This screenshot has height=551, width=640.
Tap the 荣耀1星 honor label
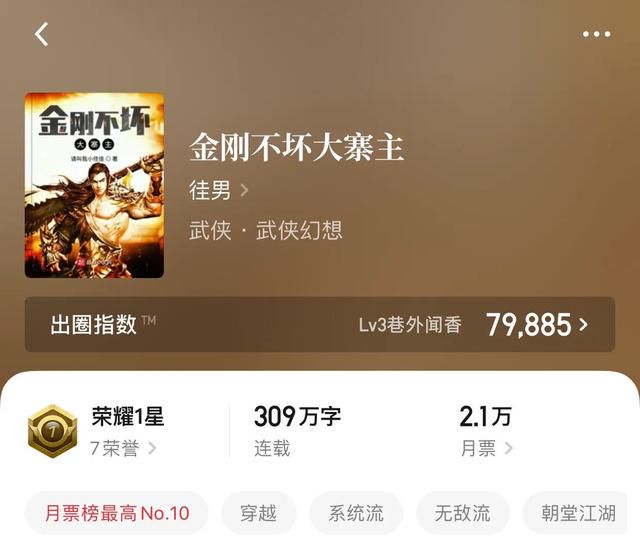point(128,416)
